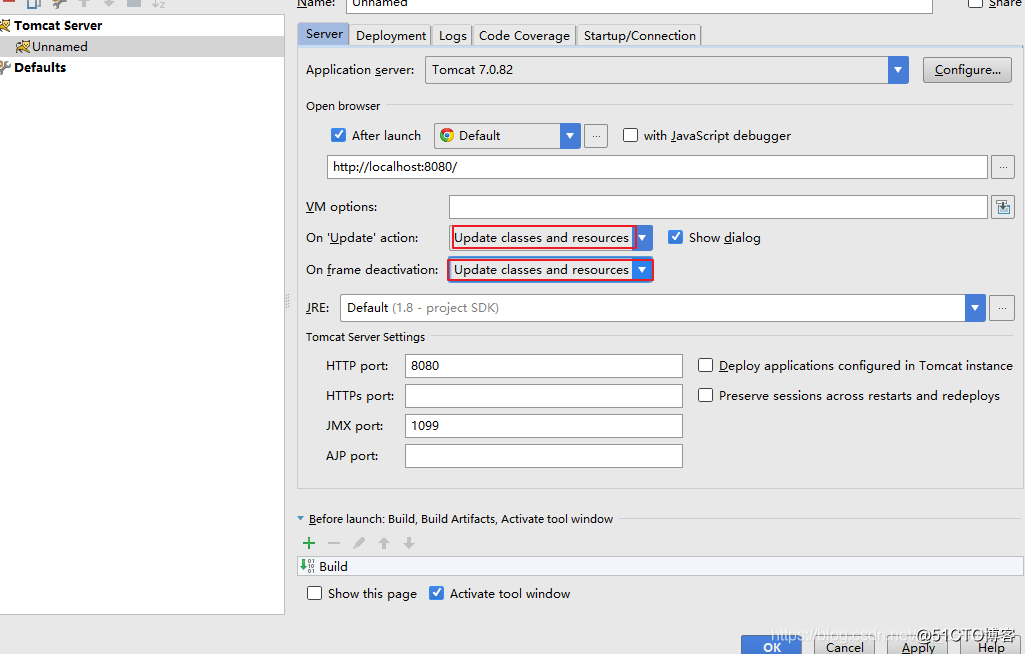Click the OK button
Image resolution: width=1025 pixels, height=654 pixels.
771,646
